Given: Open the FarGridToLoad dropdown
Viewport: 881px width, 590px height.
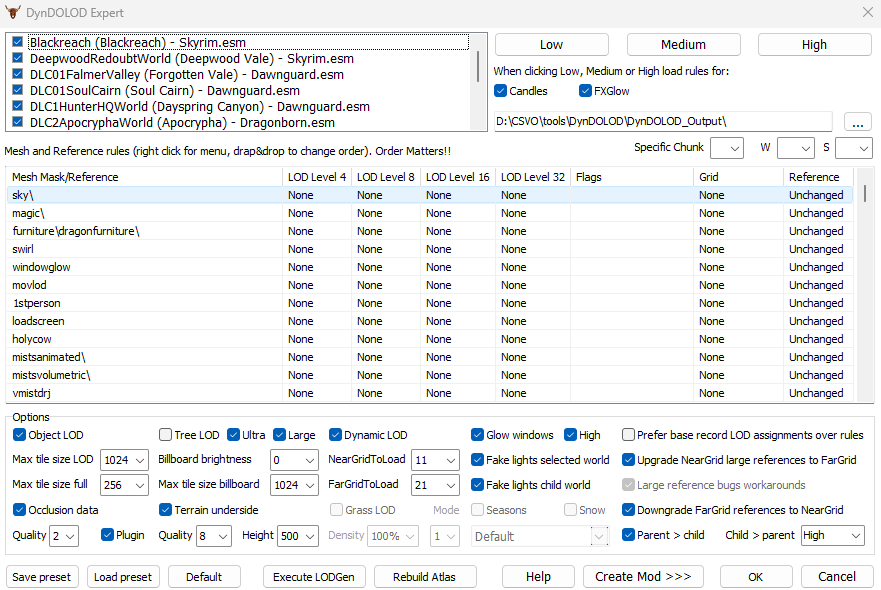Looking at the screenshot, I should [435, 484].
